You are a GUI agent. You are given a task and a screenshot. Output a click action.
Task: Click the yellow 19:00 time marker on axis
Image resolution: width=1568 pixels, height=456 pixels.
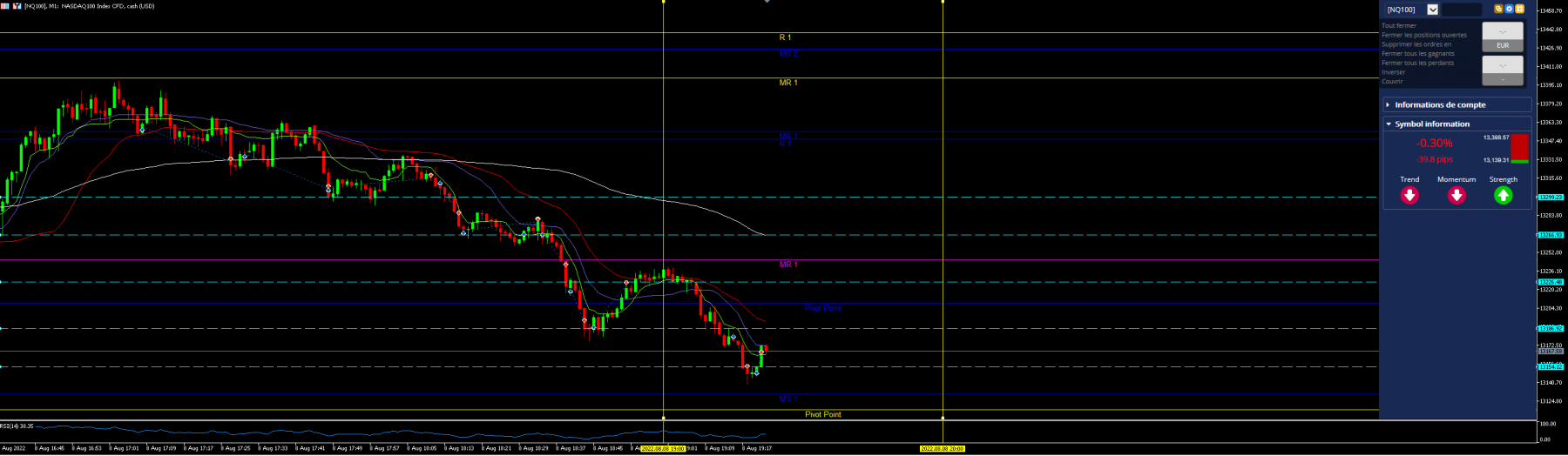[x=663, y=448]
